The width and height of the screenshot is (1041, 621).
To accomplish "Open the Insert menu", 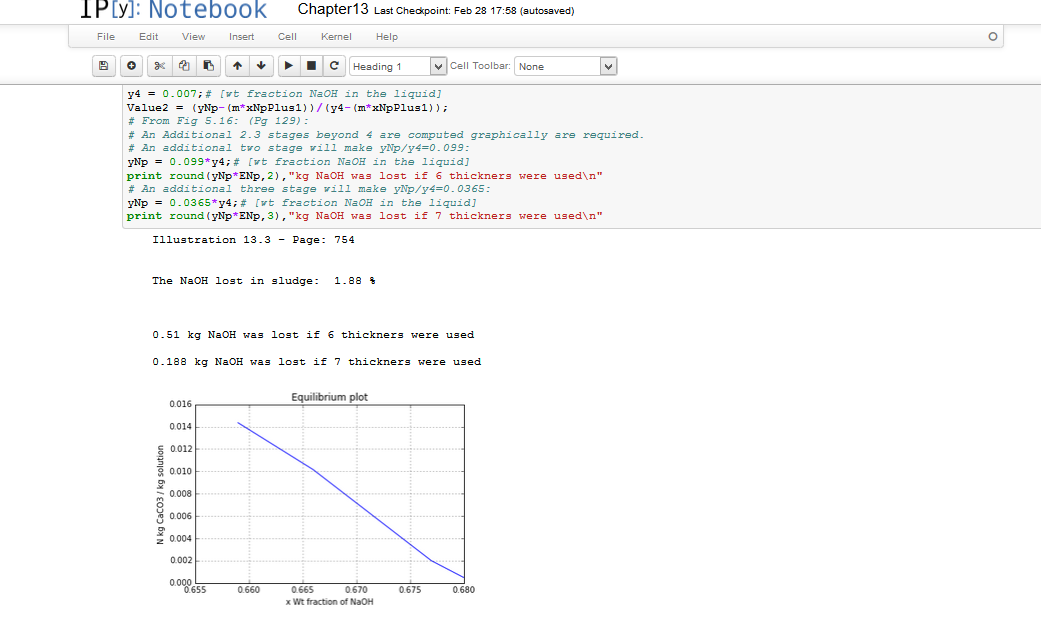I will [x=241, y=37].
